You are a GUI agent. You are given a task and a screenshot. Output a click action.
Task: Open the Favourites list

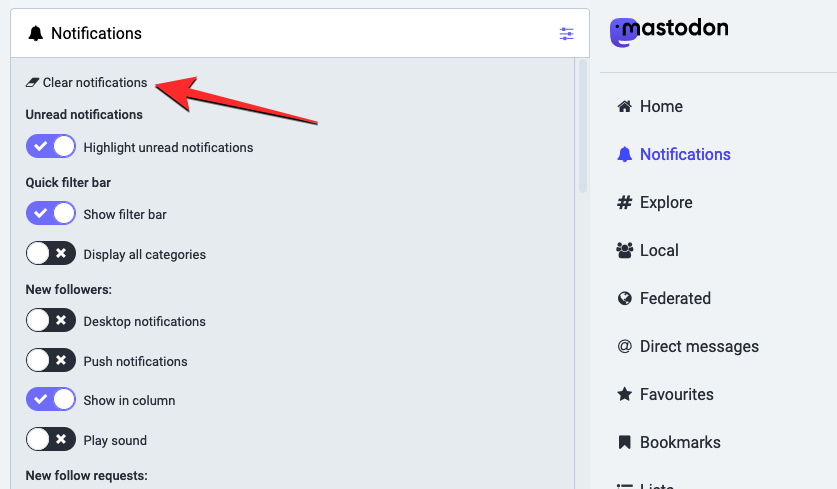point(665,395)
